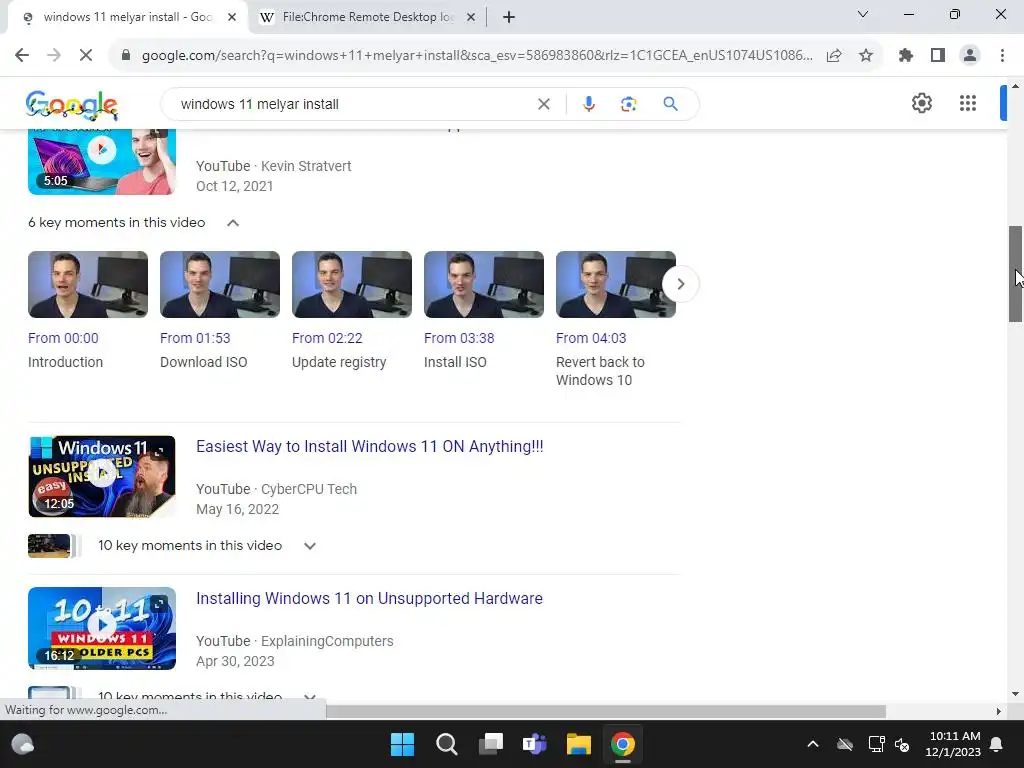Open Chrome extensions puzzle icon
1024x768 pixels.
pyautogui.click(x=906, y=56)
